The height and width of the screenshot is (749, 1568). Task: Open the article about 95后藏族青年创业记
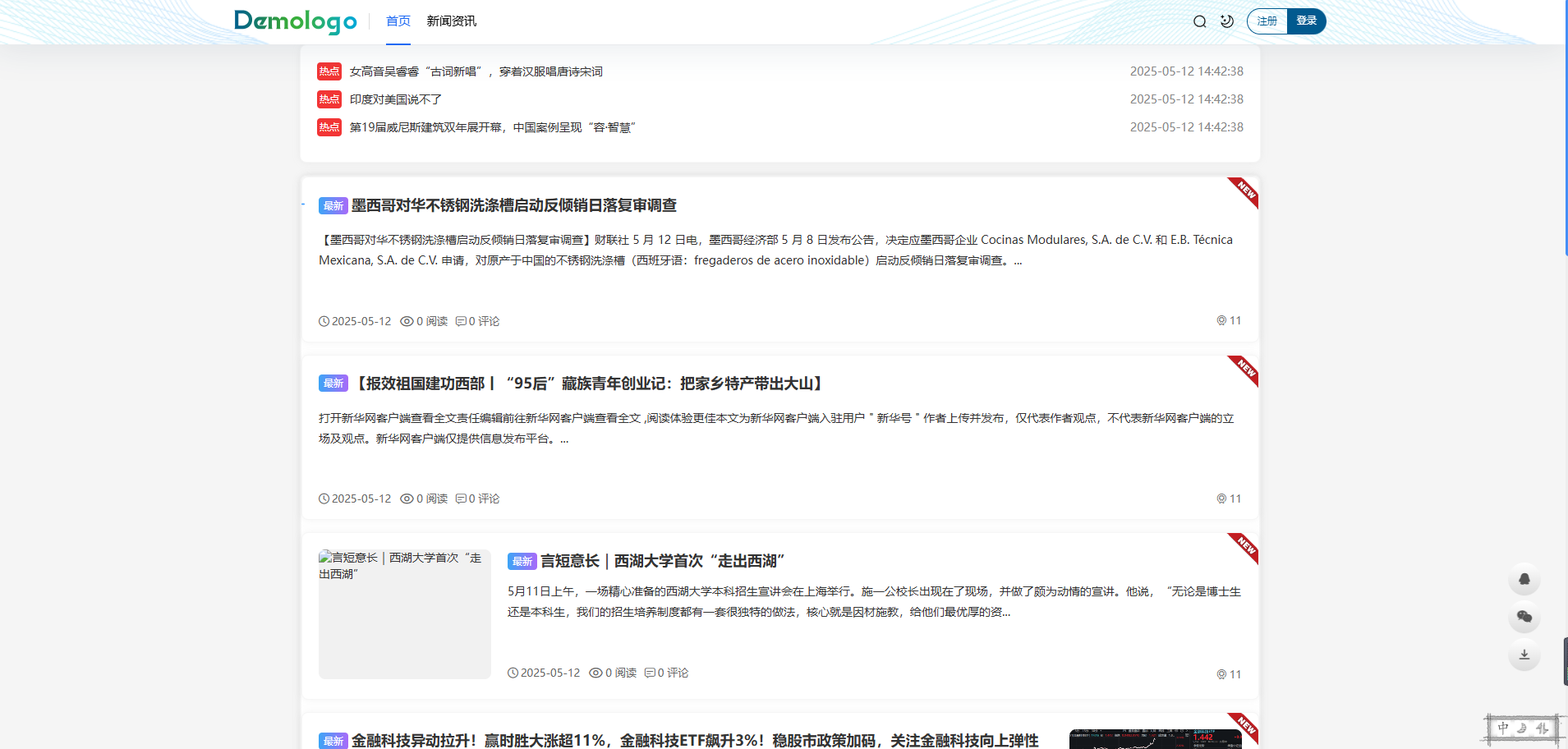pos(589,384)
